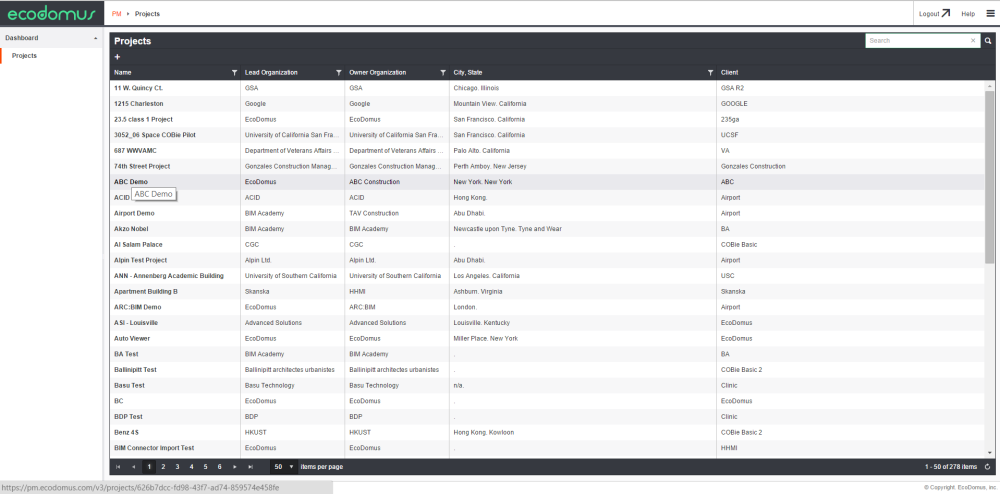This screenshot has height=494, width=1000.
Task: Refresh the projects grid
Action: pyautogui.click(x=987, y=467)
